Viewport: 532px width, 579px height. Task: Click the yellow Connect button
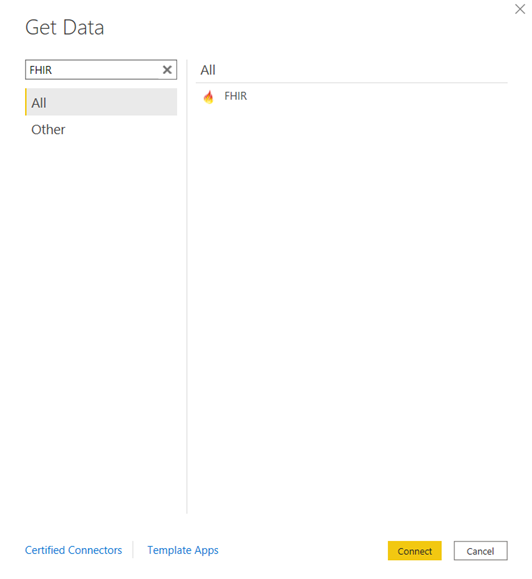(415, 551)
